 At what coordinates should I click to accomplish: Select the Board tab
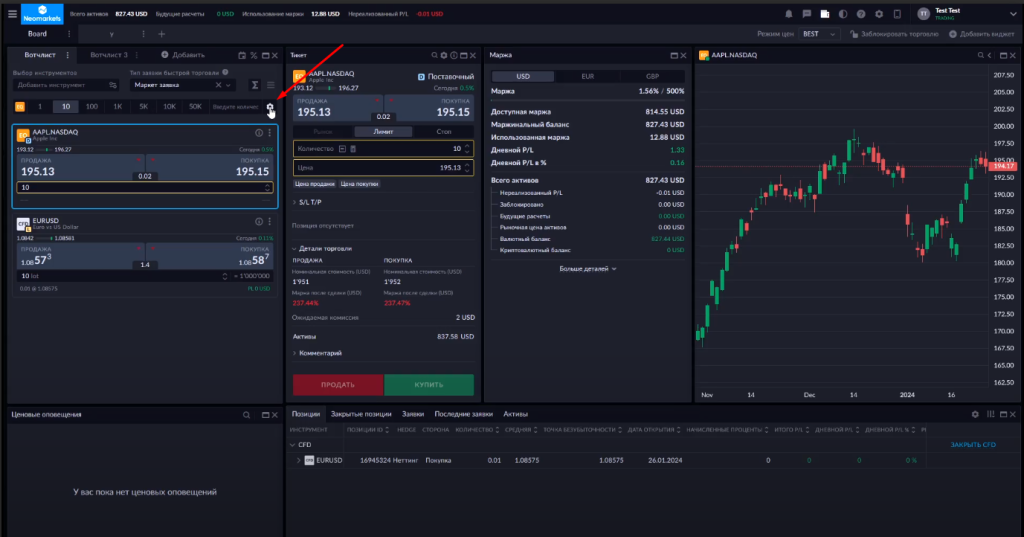tap(37, 34)
